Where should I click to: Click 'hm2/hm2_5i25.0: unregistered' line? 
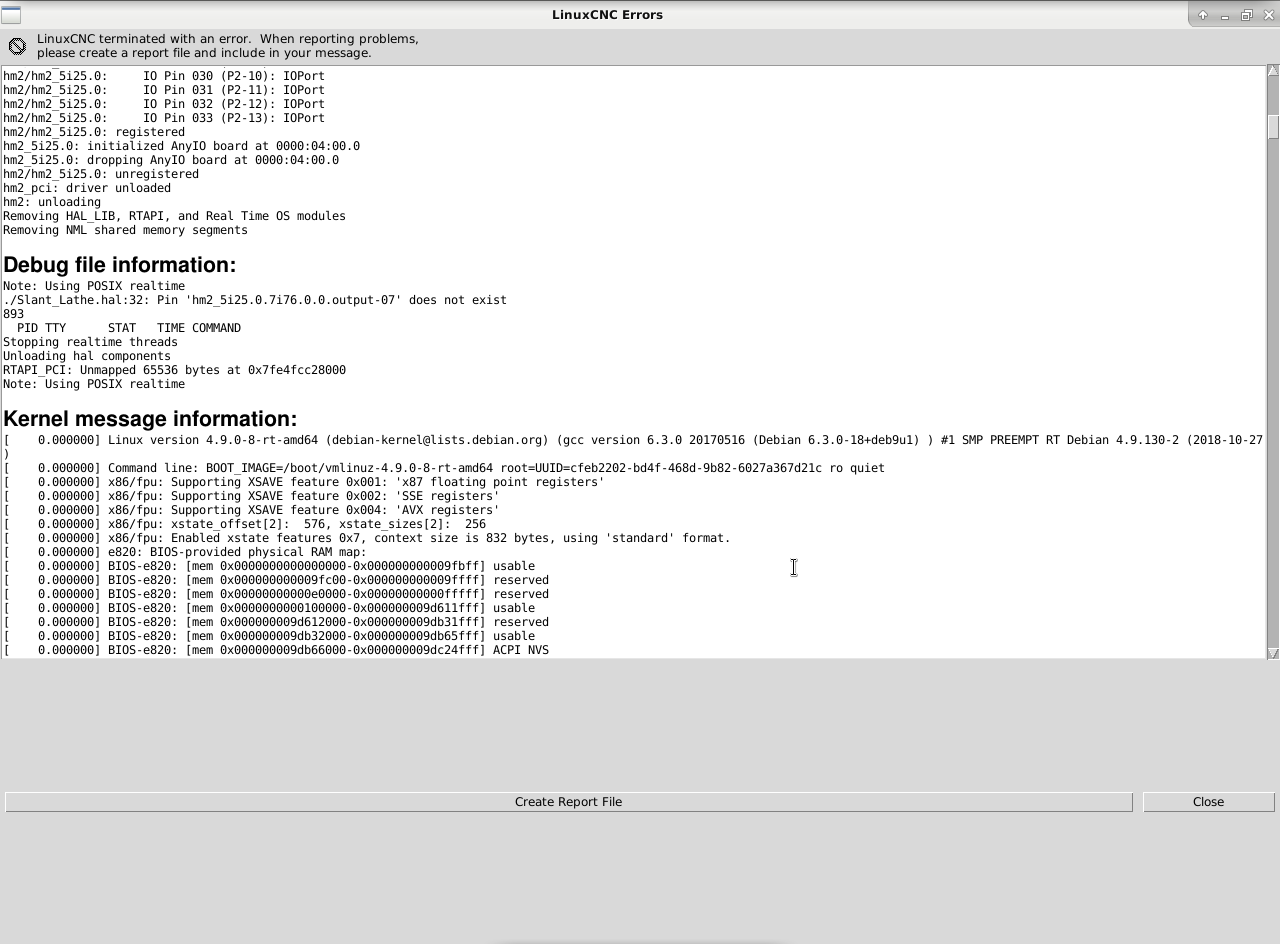(x=101, y=174)
